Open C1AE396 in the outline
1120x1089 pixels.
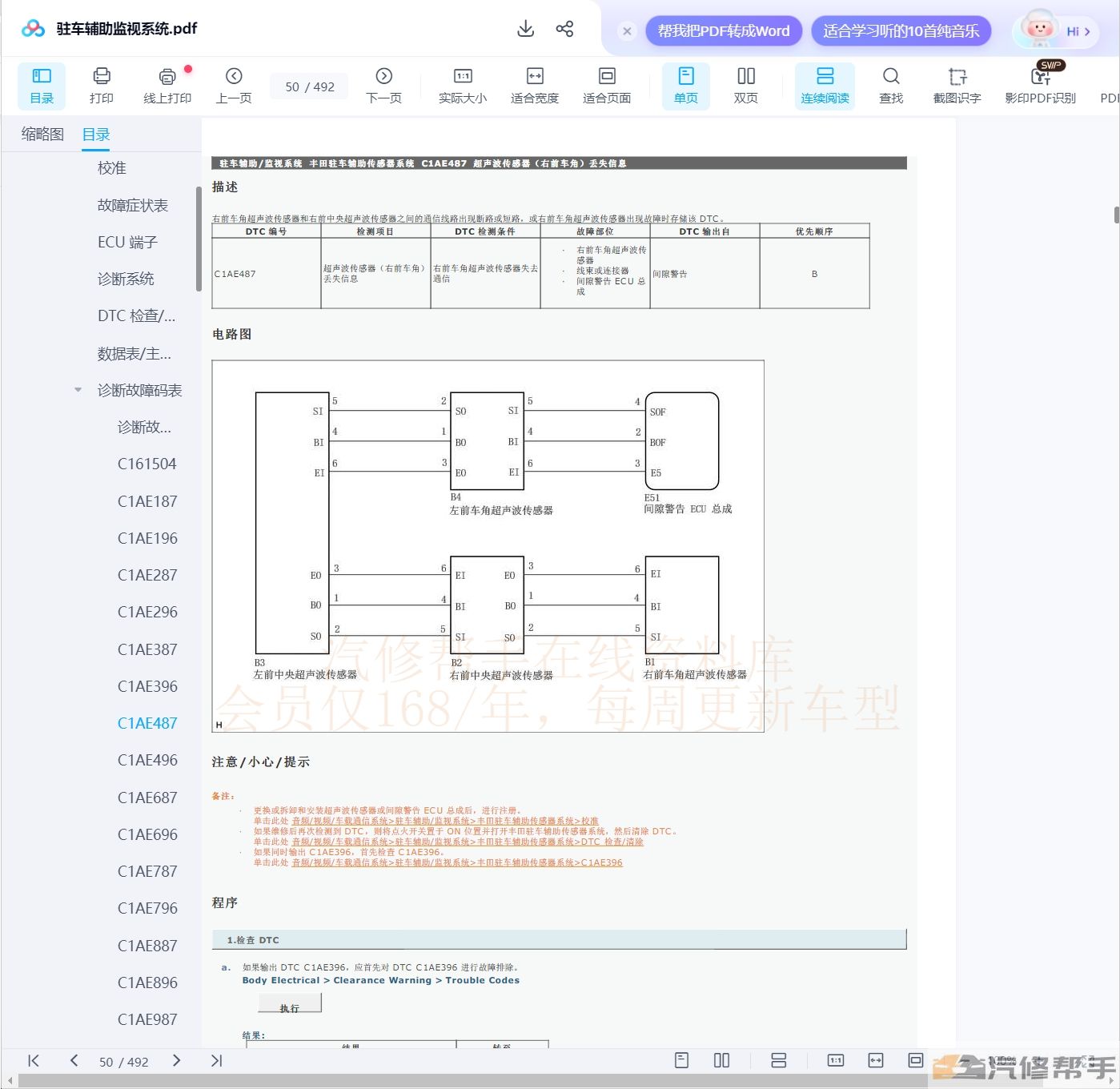[x=147, y=686]
